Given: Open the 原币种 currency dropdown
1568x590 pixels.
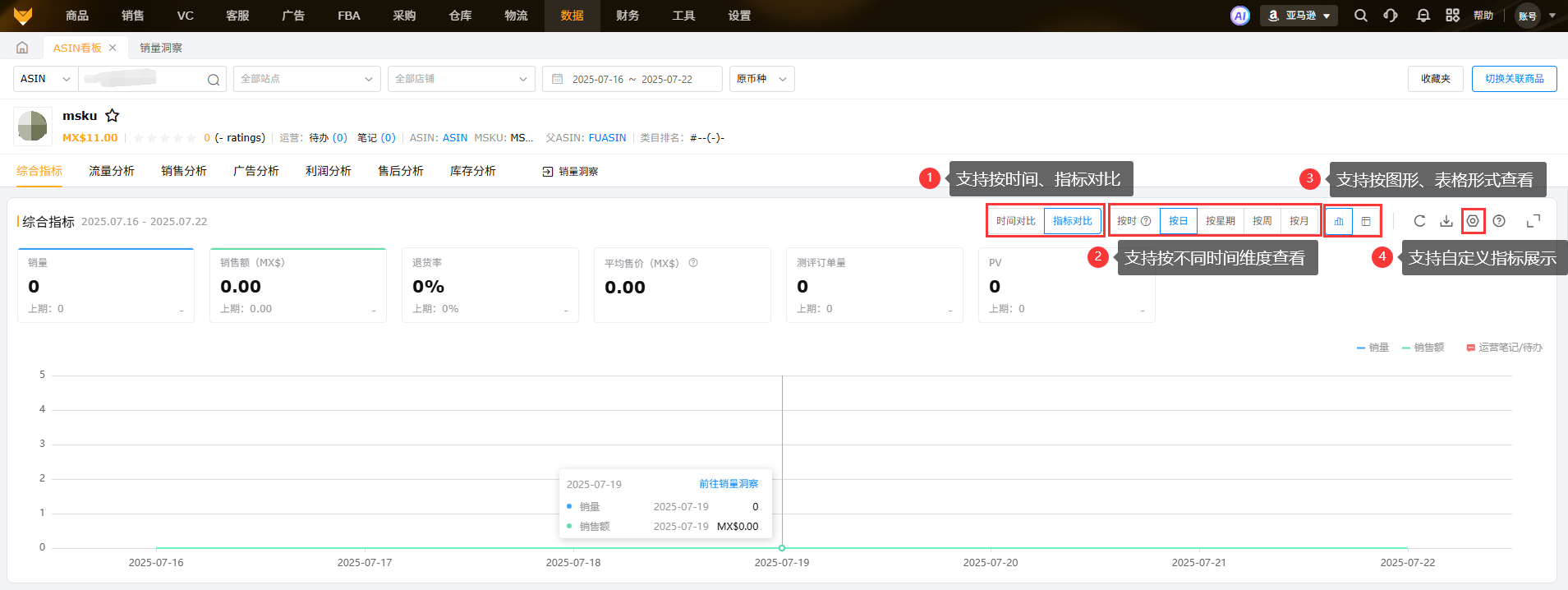Looking at the screenshot, I should pyautogui.click(x=761, y=79).
